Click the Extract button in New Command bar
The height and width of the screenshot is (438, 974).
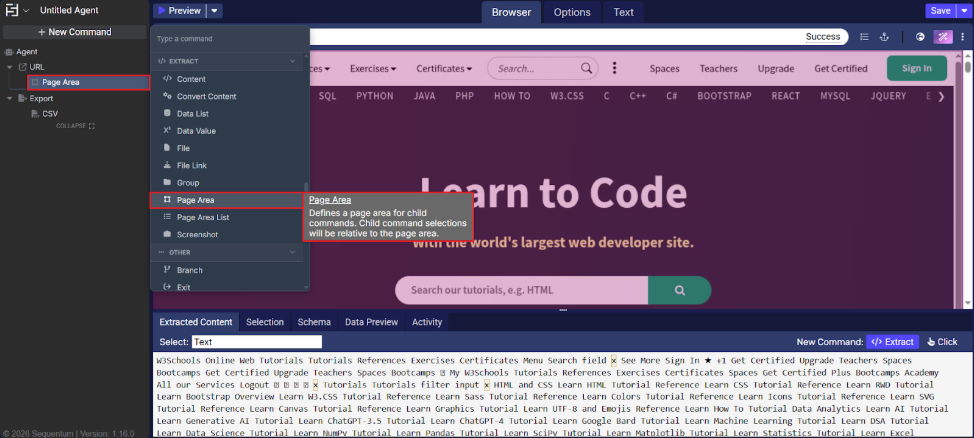coord(891,341)
